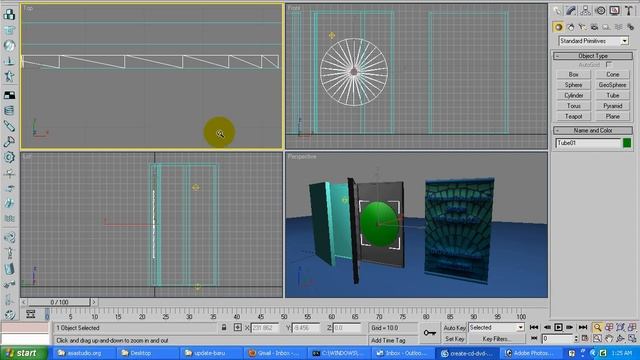Viewport: 640px width, 360px height.
Task: Toggle Absolute/Offset transform type-in mode
Action: pos(238,328)
